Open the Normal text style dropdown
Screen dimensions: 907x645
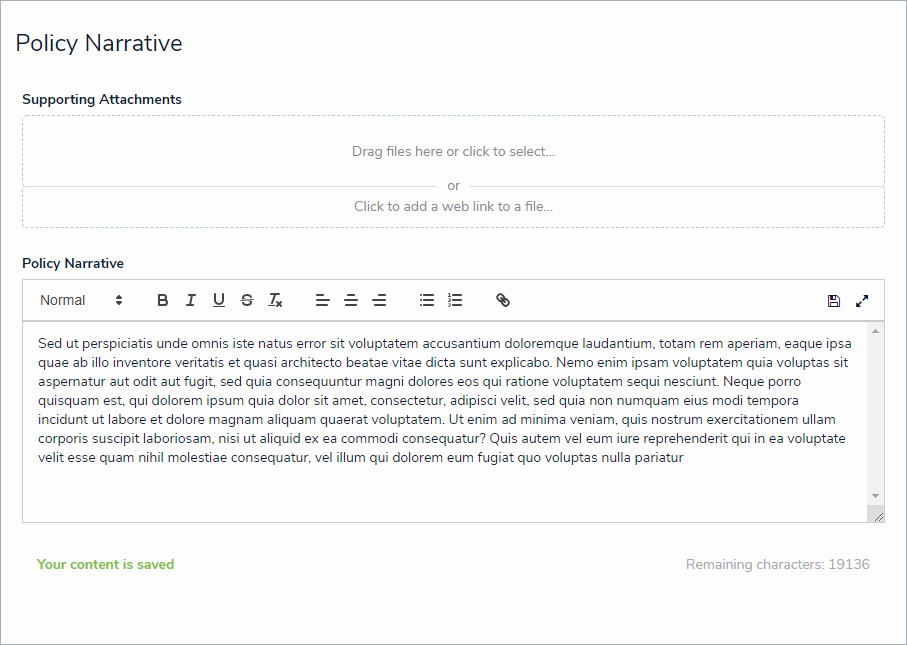(x=81, y=300)
